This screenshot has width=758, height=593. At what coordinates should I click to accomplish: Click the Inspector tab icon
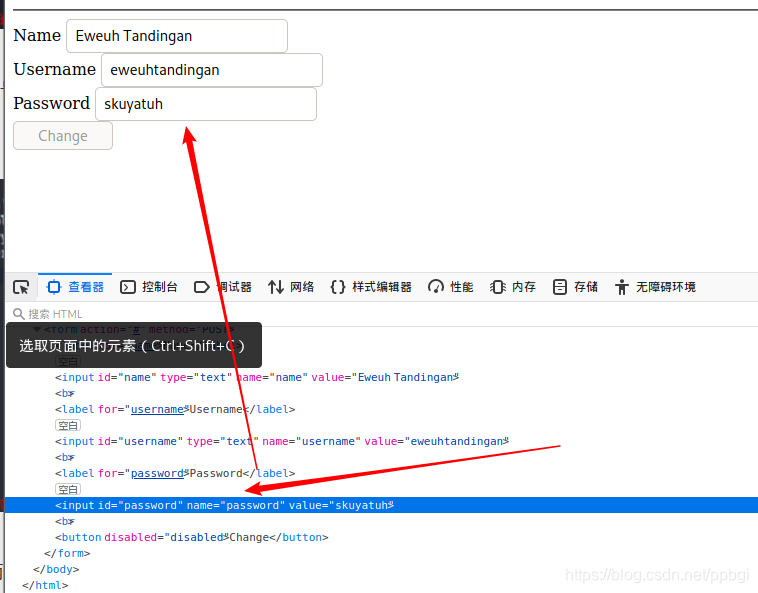pos(54,287)
